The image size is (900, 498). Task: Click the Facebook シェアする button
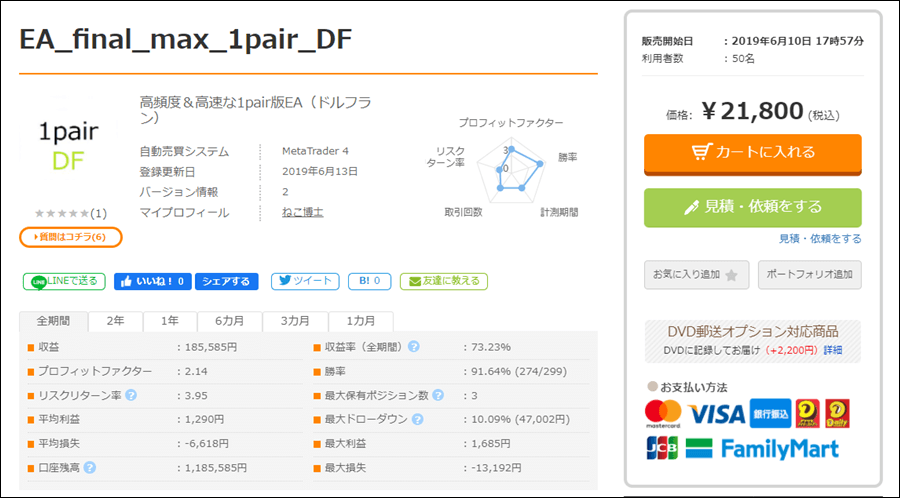pos(226,281)
